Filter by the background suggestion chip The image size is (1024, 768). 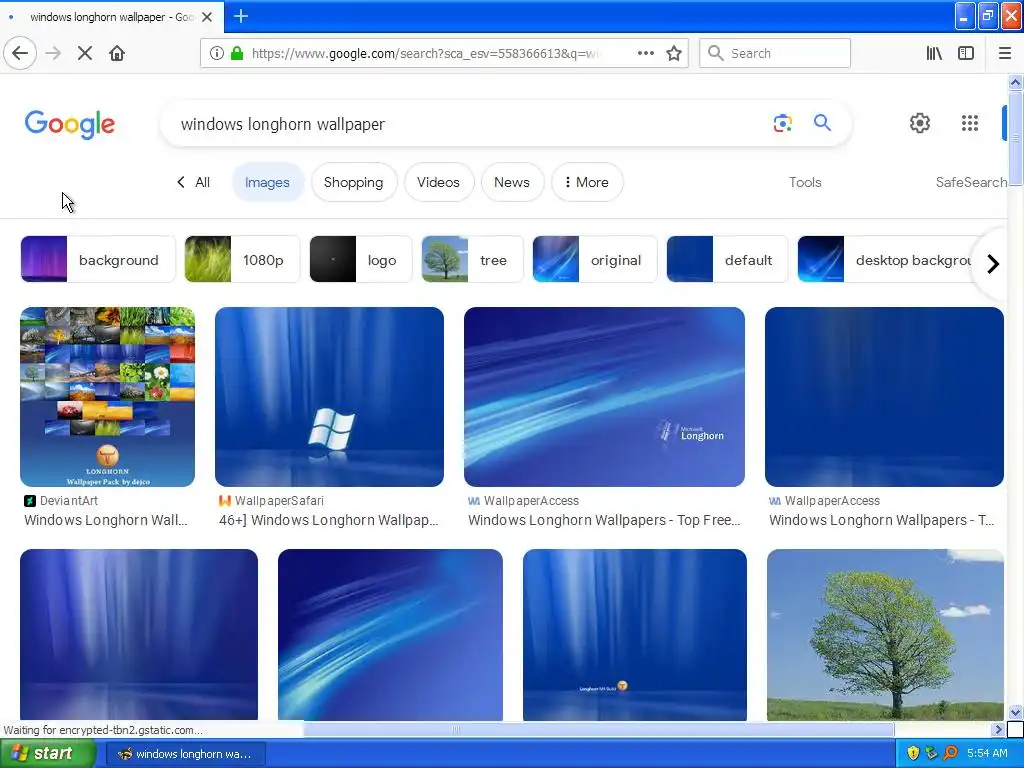[98, 259]
